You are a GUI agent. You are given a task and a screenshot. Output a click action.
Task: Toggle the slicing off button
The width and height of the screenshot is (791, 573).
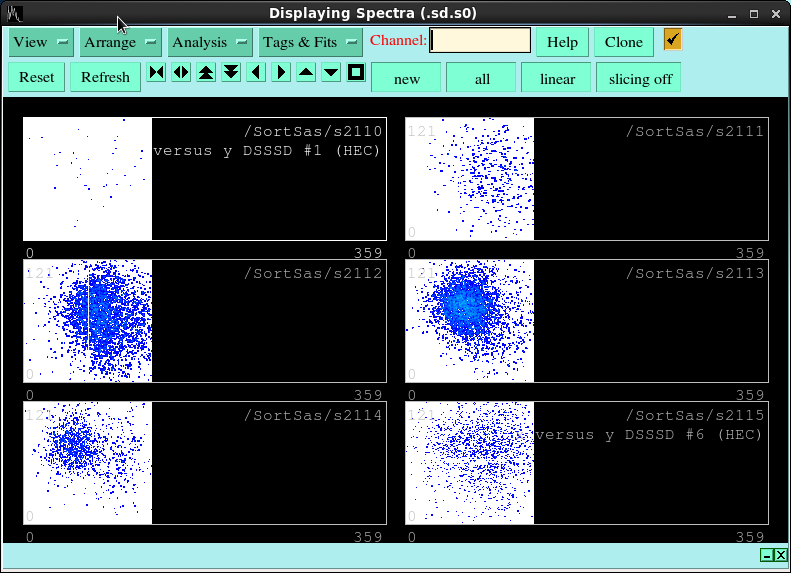[x=639, y=78]
